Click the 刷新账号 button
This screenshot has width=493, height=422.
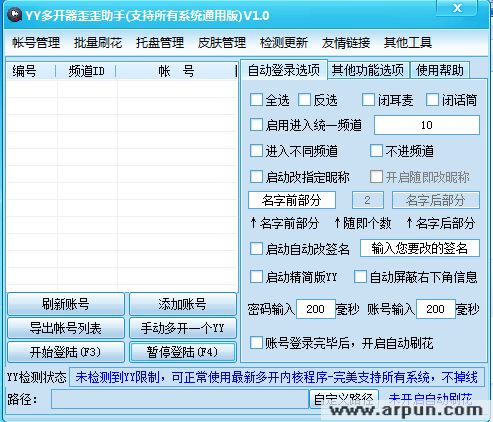pyautogui.click(x=66, y=304)
